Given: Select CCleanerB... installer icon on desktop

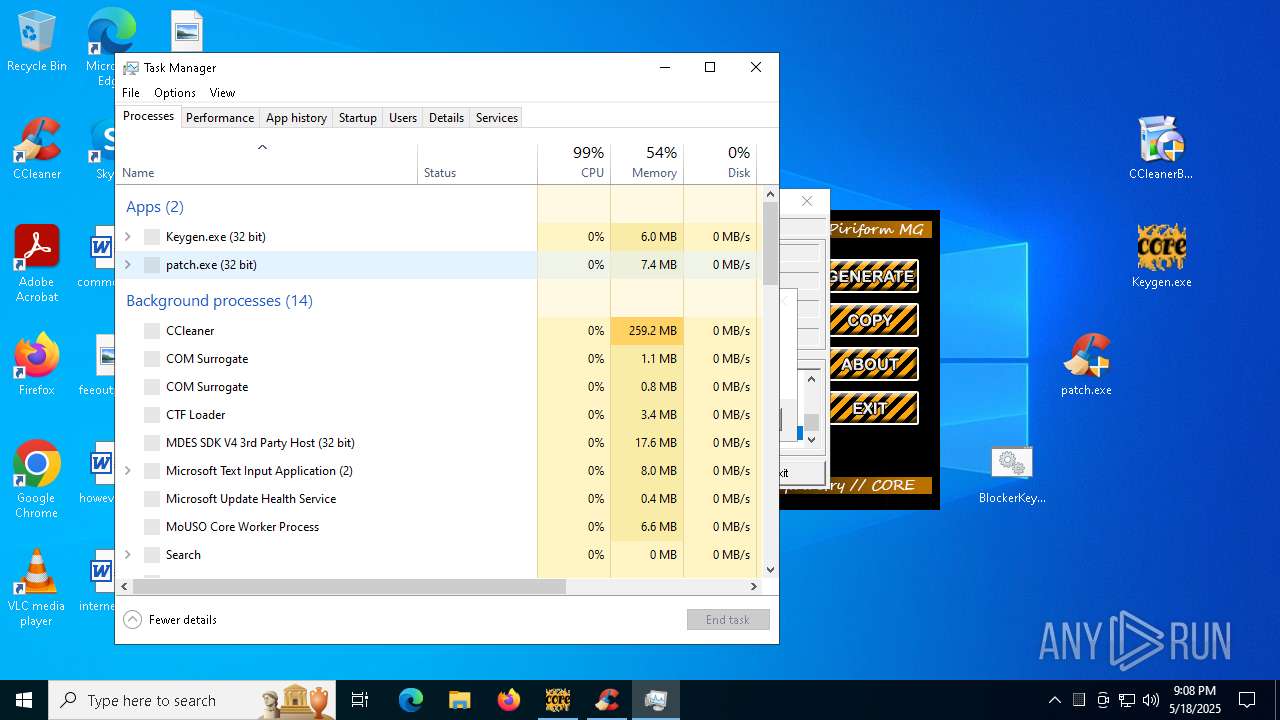Looking at the screenshot, I should [x=1161, y=148].
